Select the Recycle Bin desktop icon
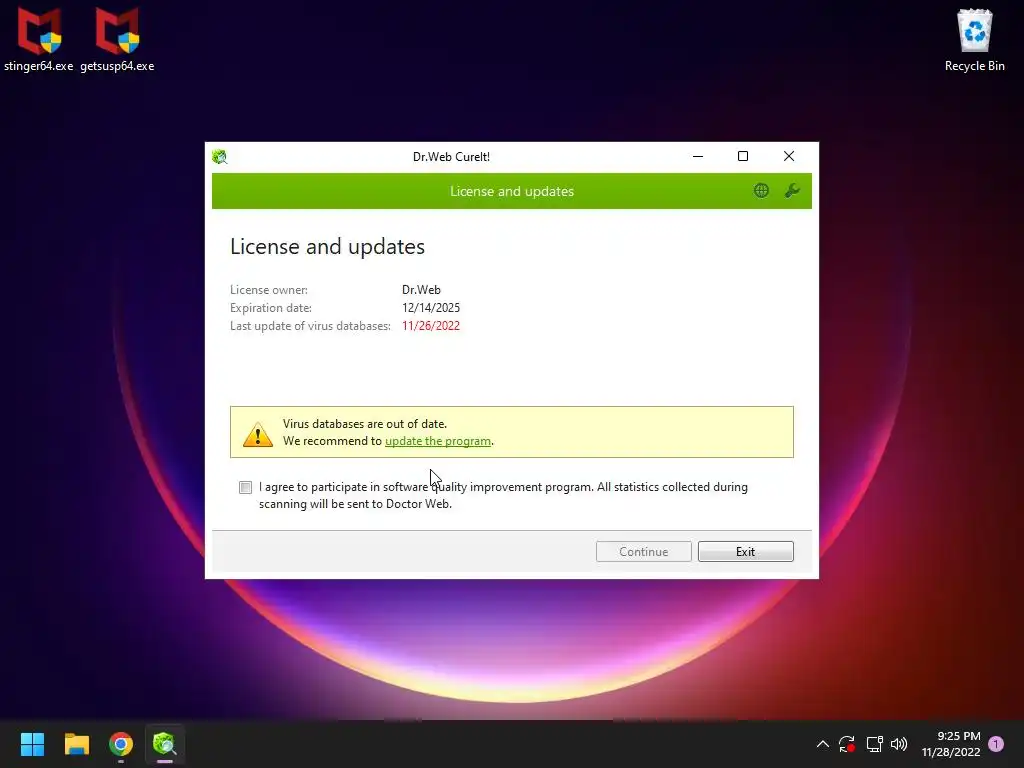 pos(974,40)
